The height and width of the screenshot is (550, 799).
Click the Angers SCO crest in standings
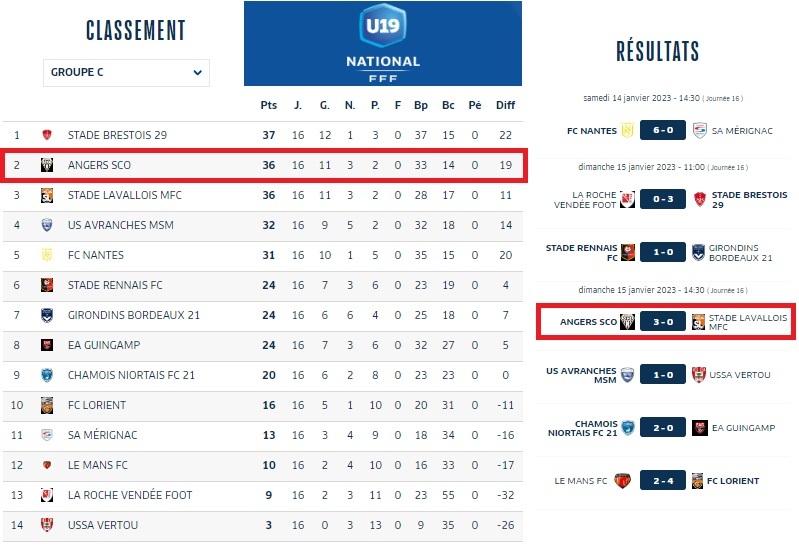(47, 165)
